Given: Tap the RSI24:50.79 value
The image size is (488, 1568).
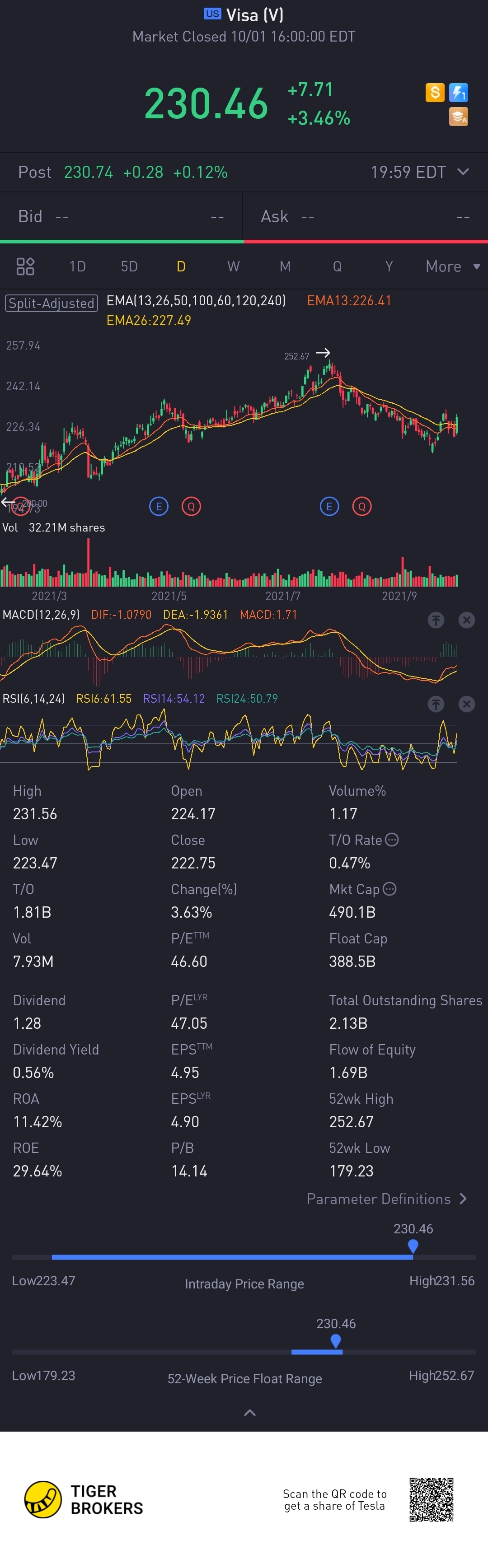Looking at the screenshot, I should pos(247,698).
